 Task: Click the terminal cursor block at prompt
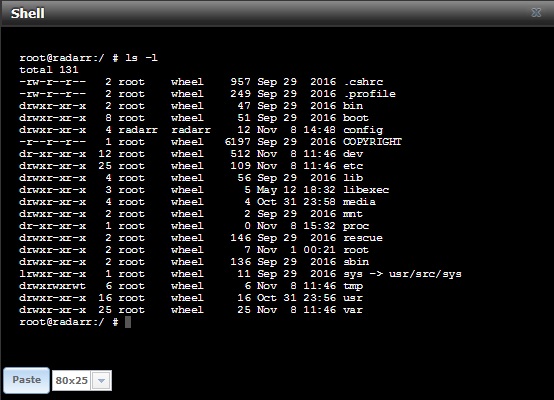tap(128, 322)
